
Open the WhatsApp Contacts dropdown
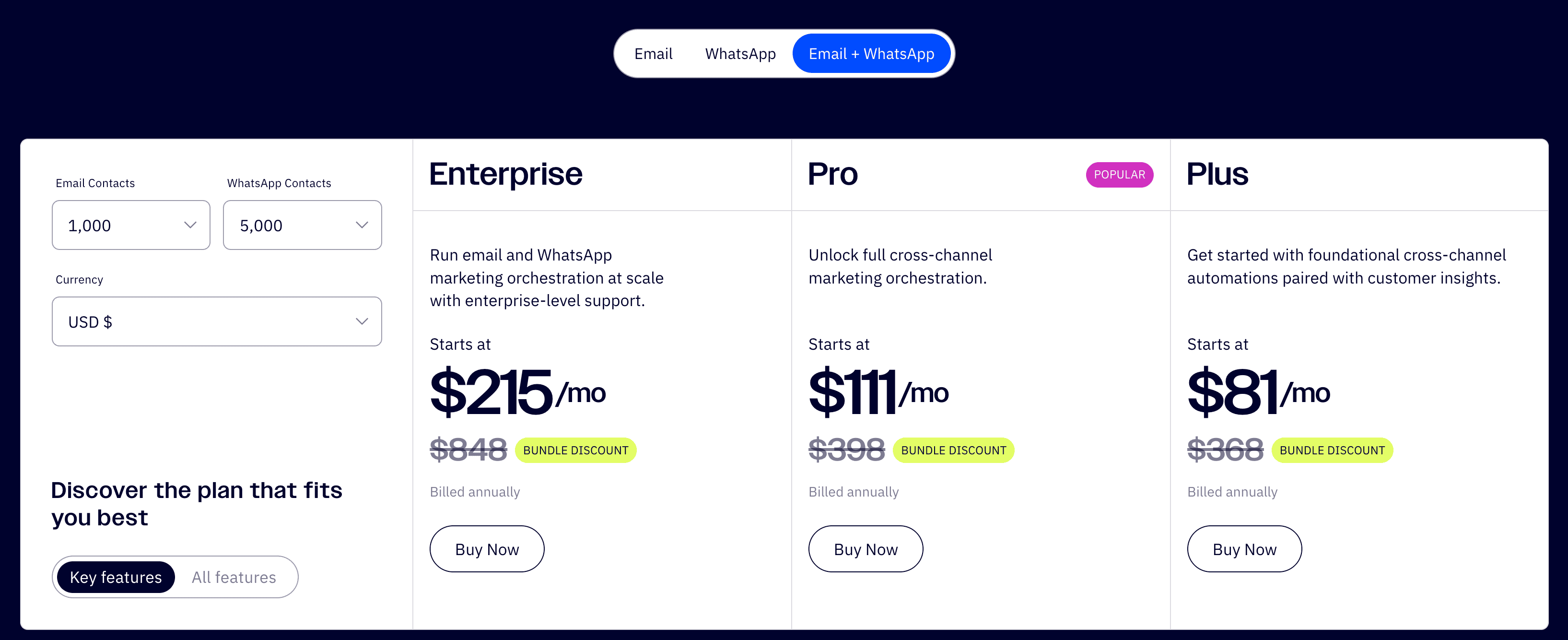pyautogui.click(x=302, y=225)
